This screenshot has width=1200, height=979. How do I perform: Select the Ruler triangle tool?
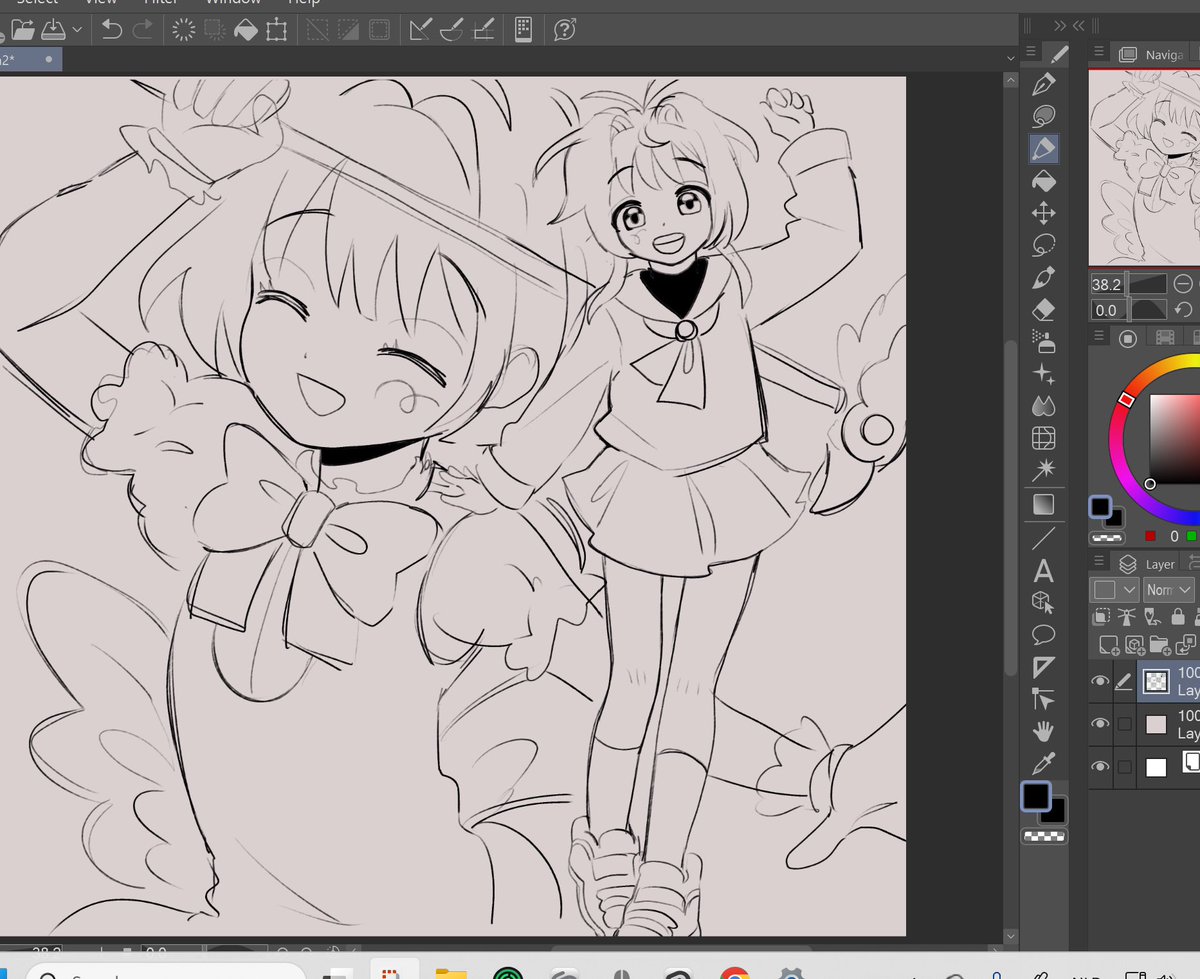coord(1044,666)
